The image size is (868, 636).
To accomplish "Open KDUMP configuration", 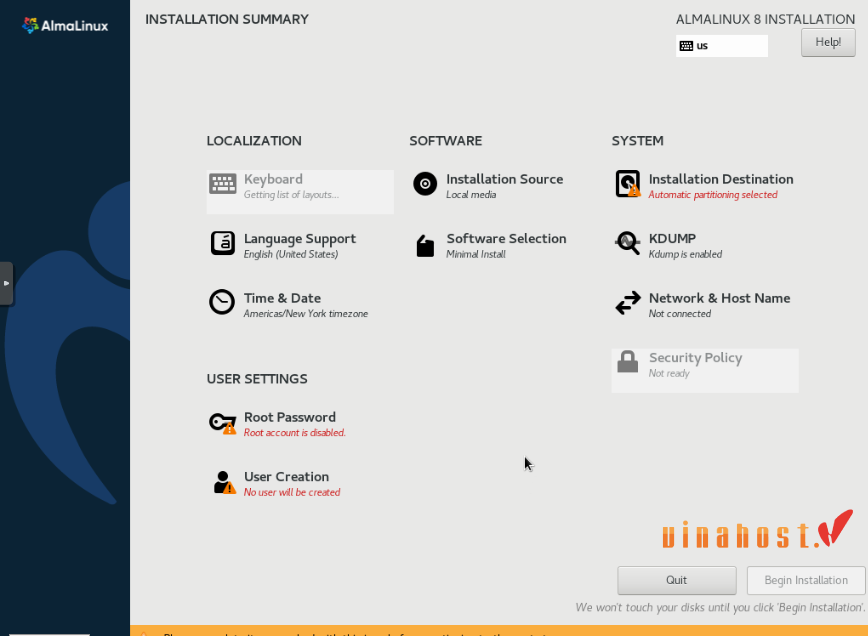I will point(672,239).
